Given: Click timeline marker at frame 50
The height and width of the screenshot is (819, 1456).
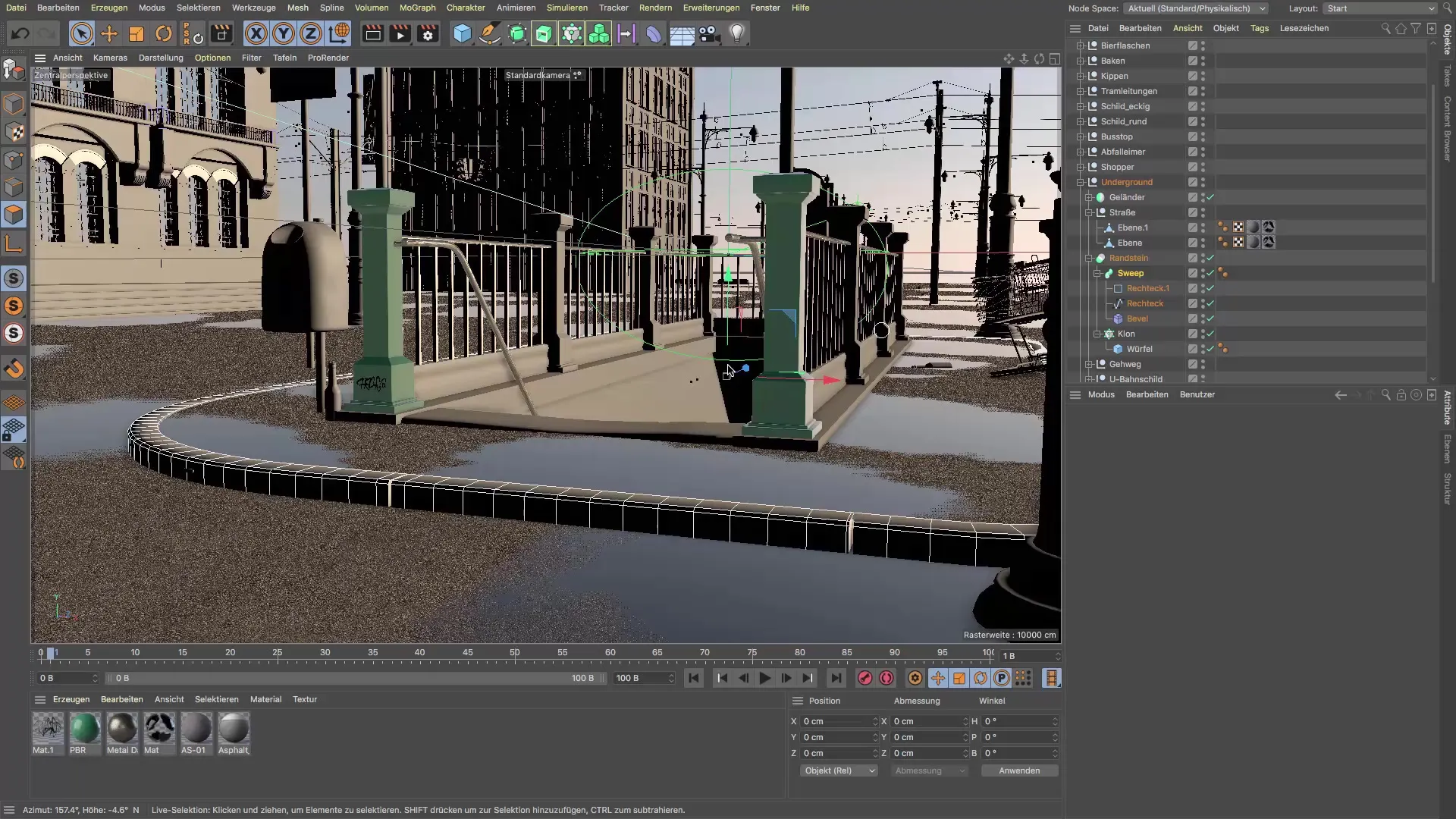Looking at the screenshot, I should point(515,652).
